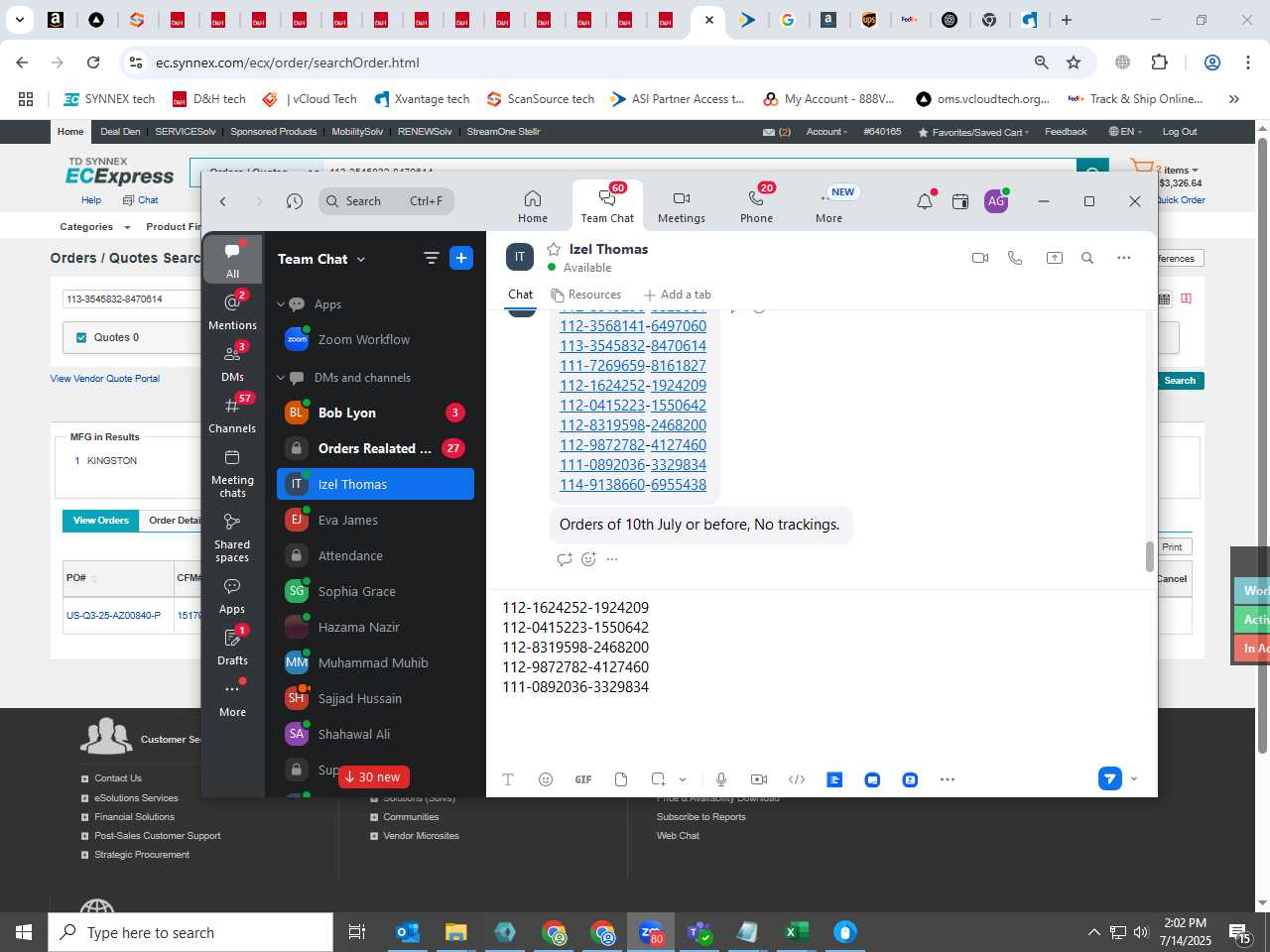Open more options ellipsis in chat header
The image size is (1270, 952).
tap(1124, 258)
